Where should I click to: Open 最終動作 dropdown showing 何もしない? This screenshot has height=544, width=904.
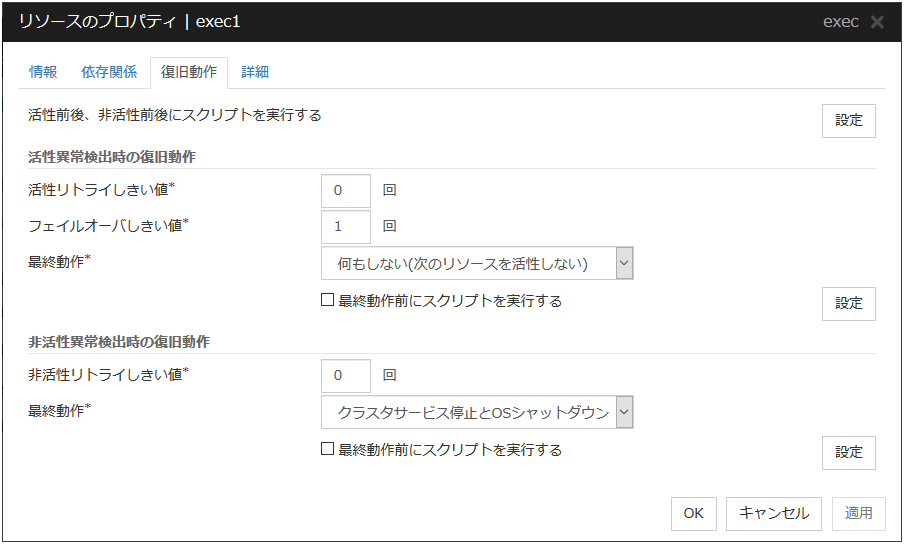[477, 264]
